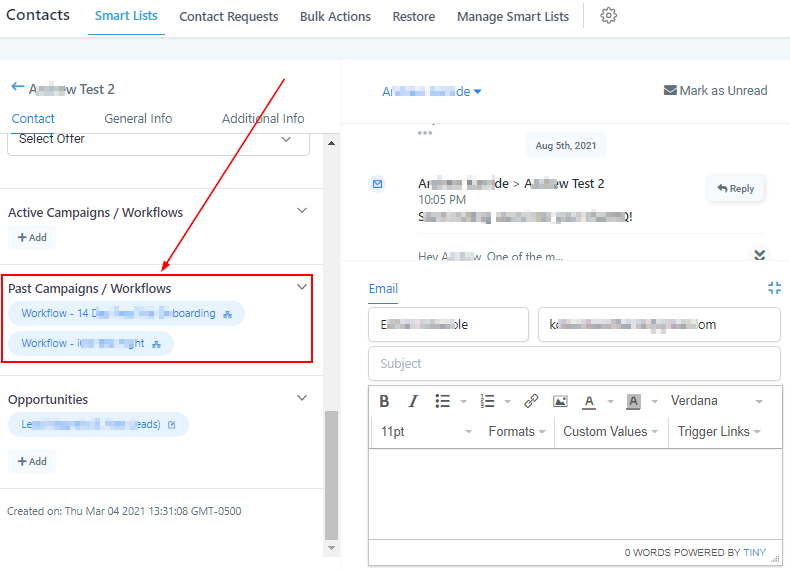
Task: Switch to the Bulk Actions tab
Action: 335,17
